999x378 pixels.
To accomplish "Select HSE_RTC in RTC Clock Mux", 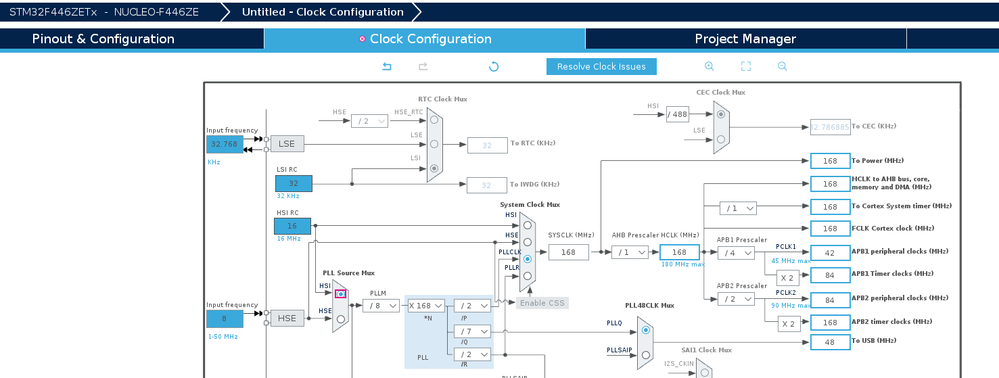I will coord(434,120).
